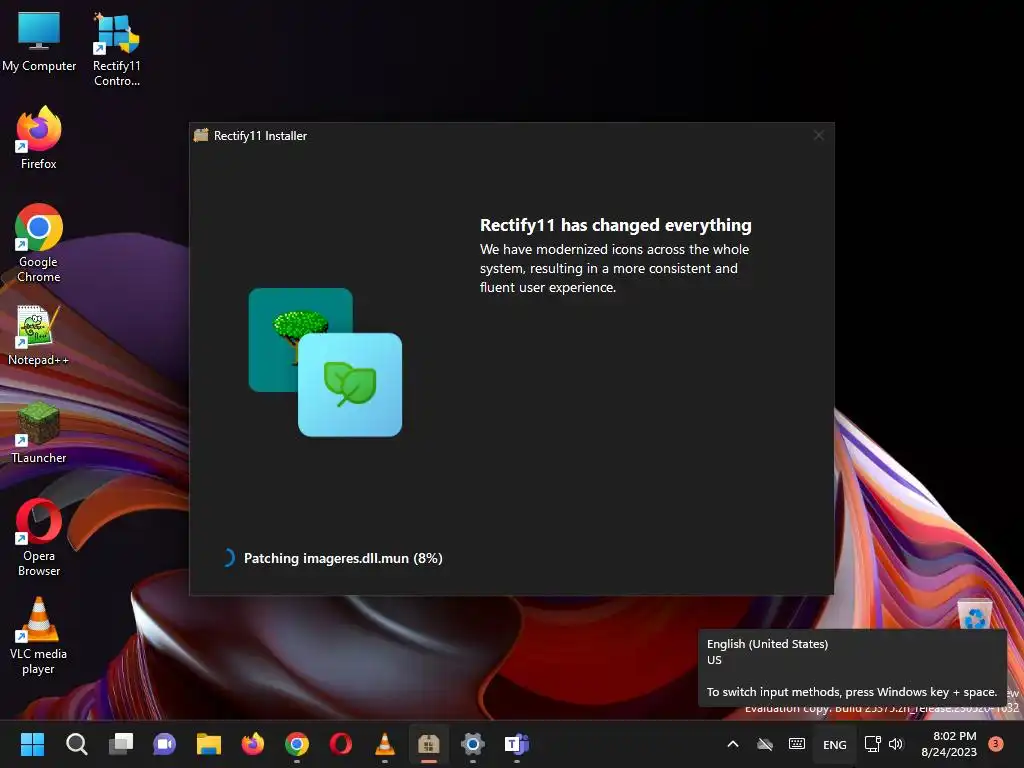Image resolution: width=1024 pixels, height=768 pixels.
Task: Show hidden system tray icons
Action: (x=733, y=744)
